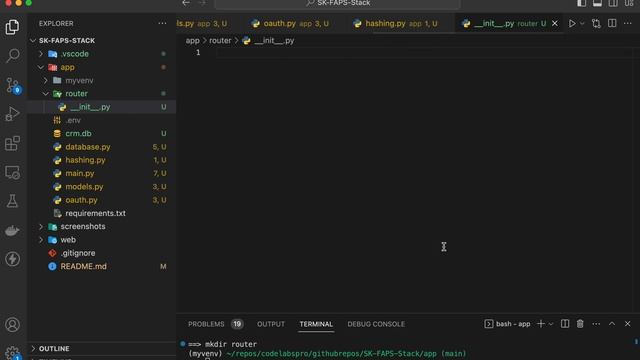This screenshot has width=640, height=360.
Task: Open the Manage gear icon
Action: [x=12, y=353]
